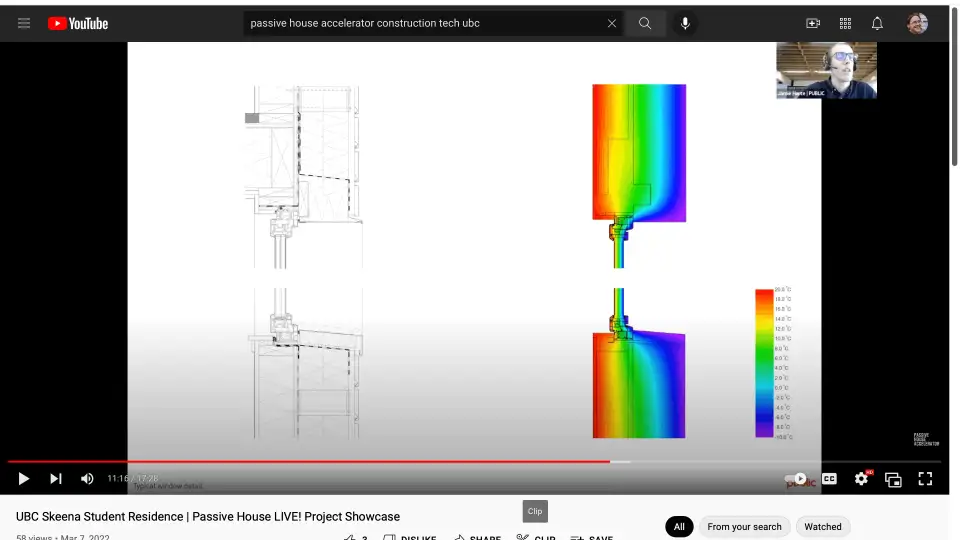Start voice search with microphone icon
The height and width of the screenshot is (540, 960).
pos(685,23)
